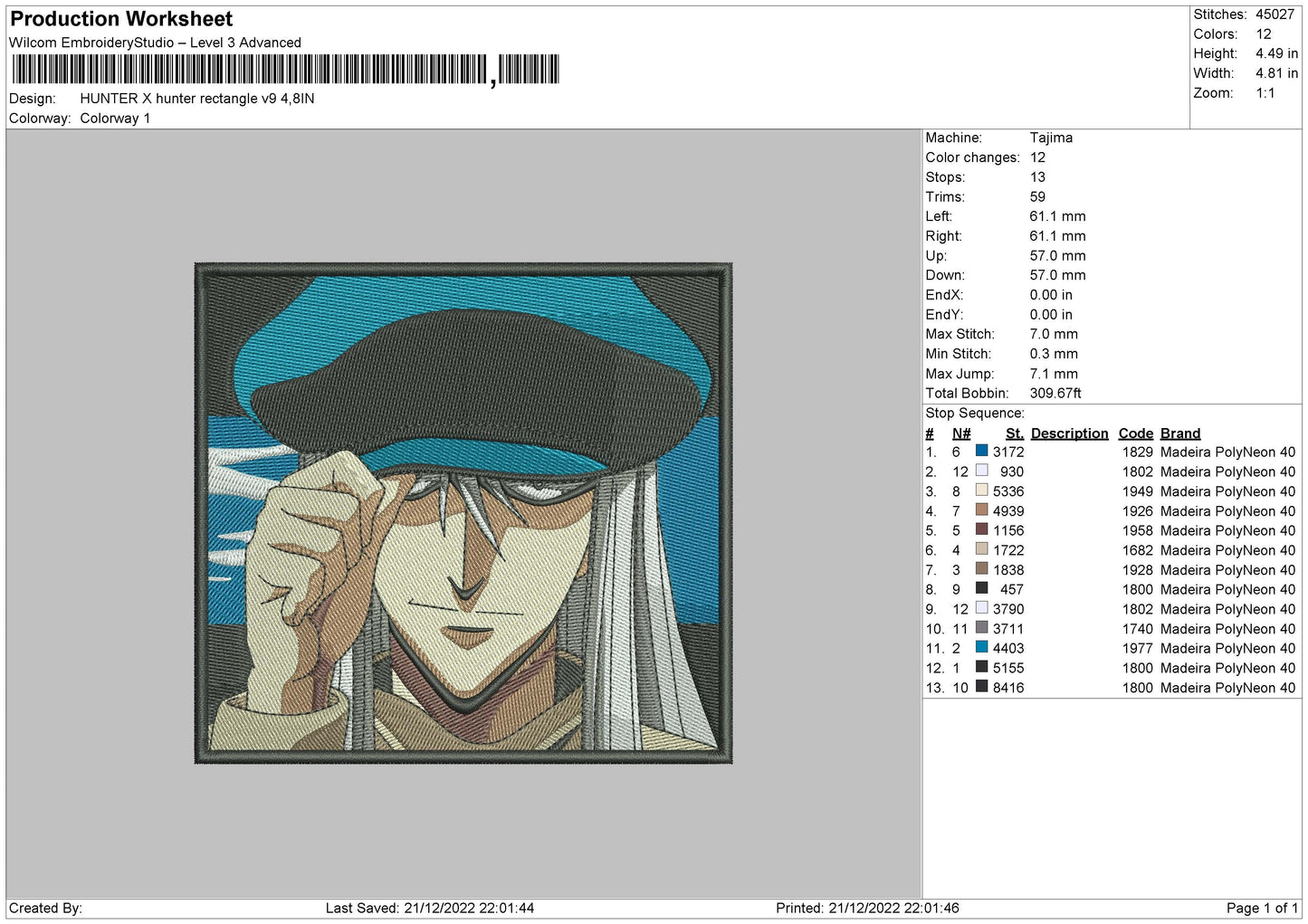Click thread code 1829 in stop row 1
Viewport: 1308px width, 924px height.
coord(1138,452)
